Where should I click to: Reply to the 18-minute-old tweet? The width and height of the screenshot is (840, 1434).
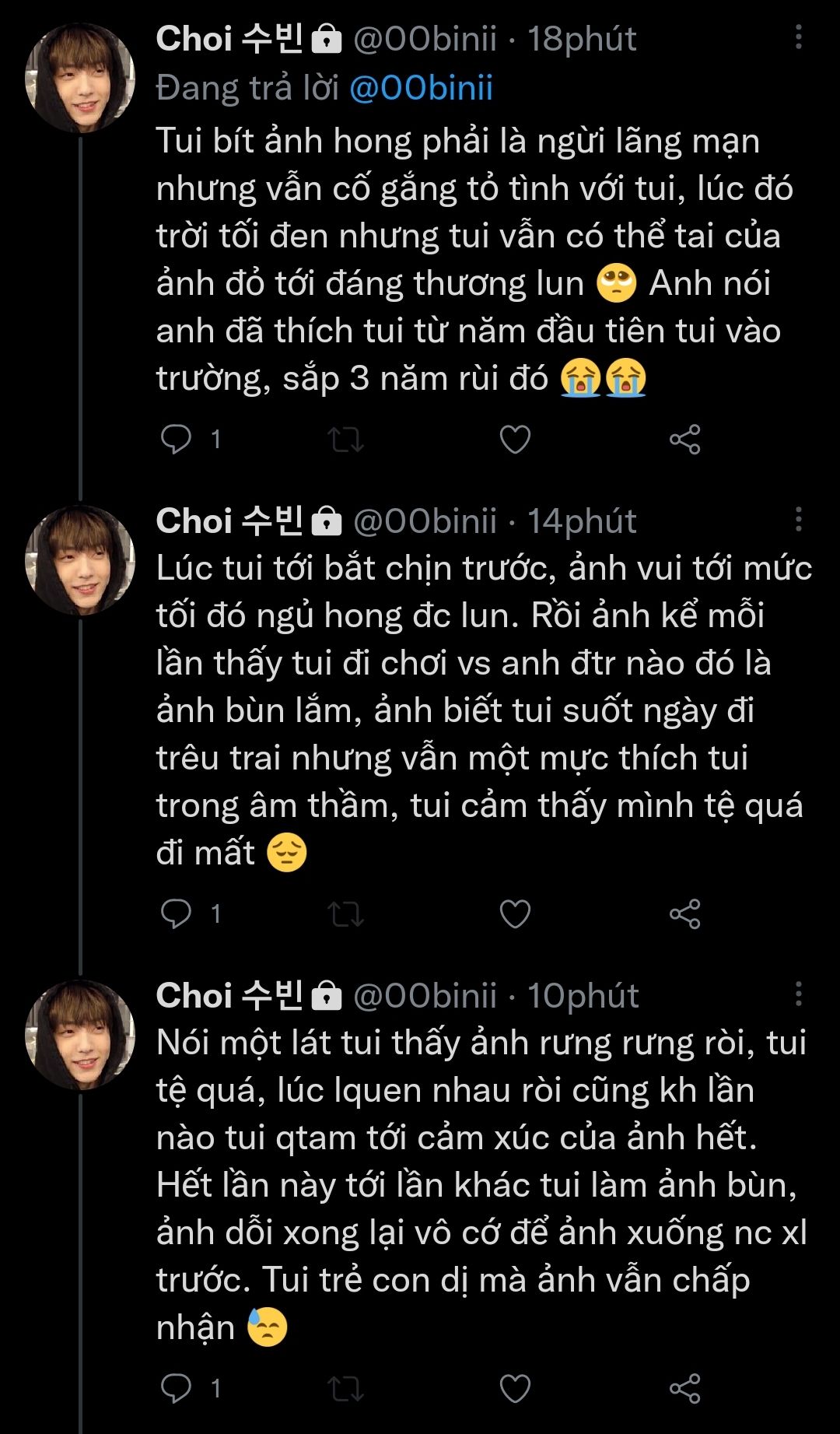176,440
